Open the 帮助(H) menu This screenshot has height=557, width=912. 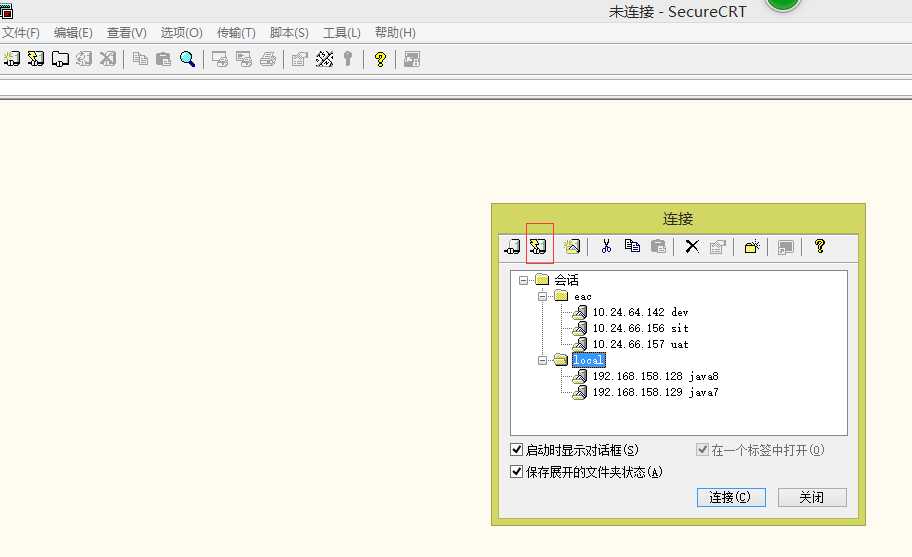[x=396, y=33]
